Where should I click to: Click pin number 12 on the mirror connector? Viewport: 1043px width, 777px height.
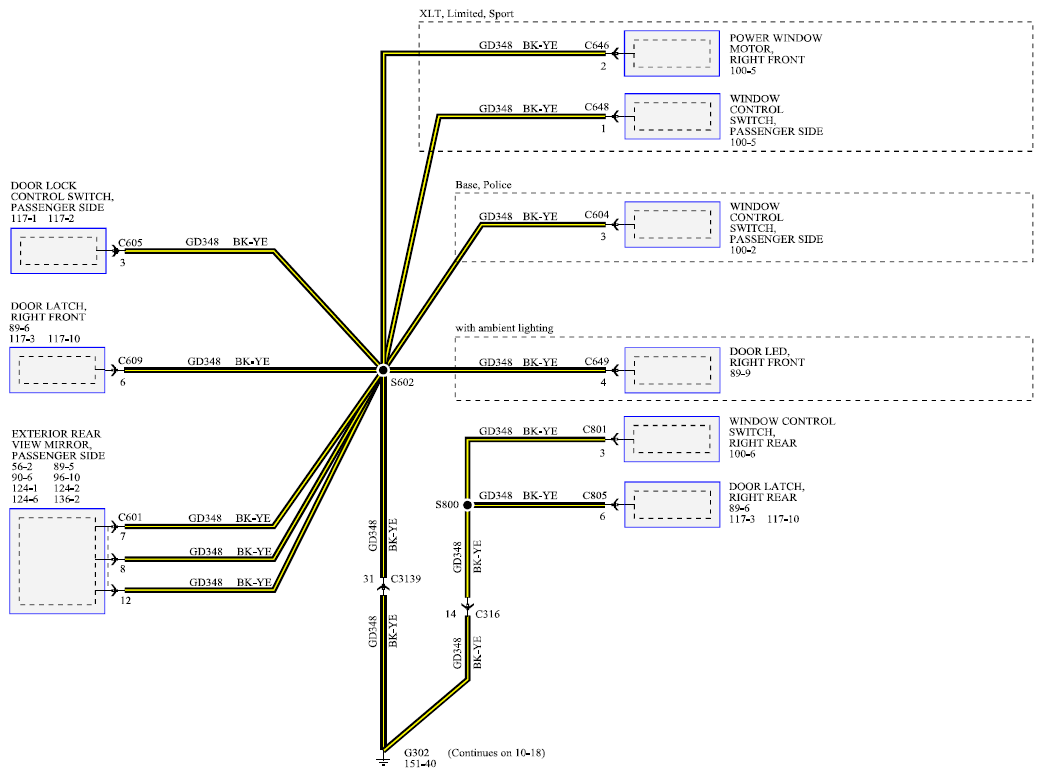tap(126, 601)
